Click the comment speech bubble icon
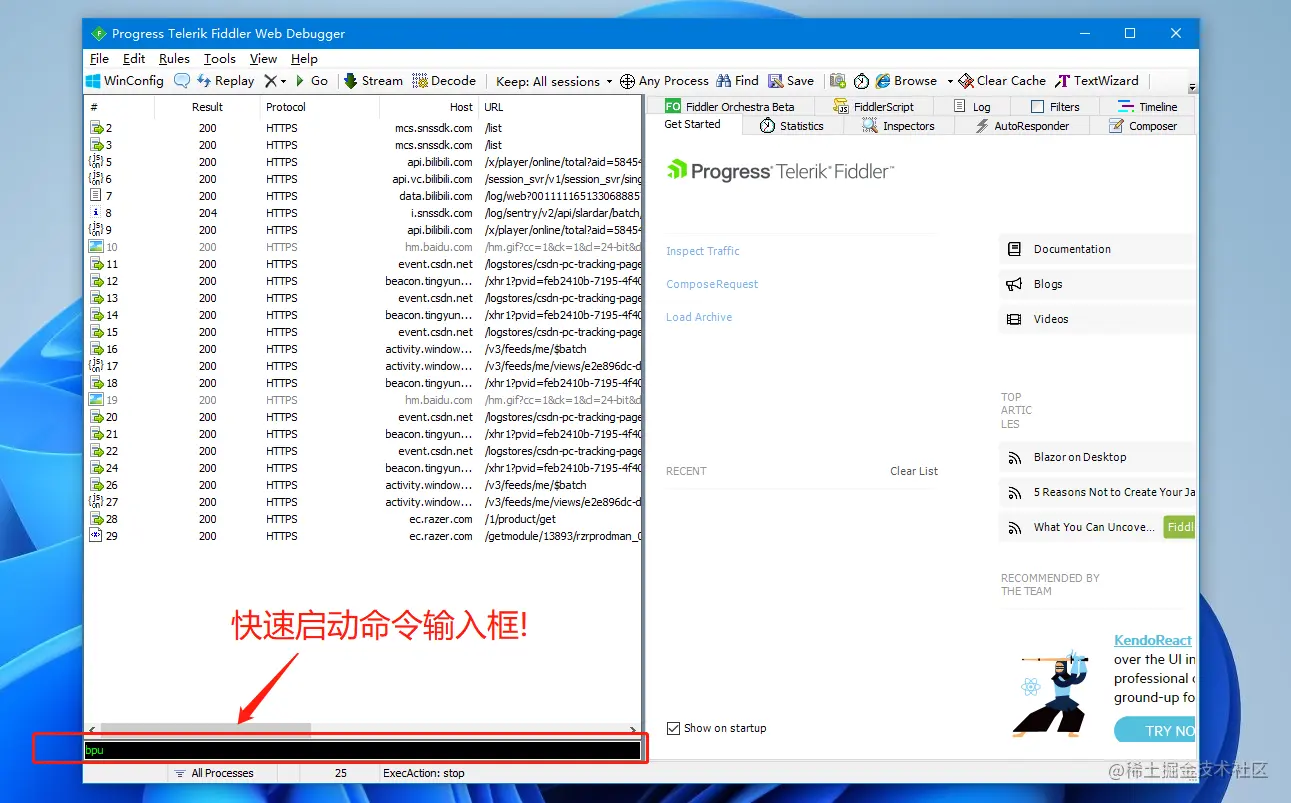 pyautogui.click(x=182, y=81)
